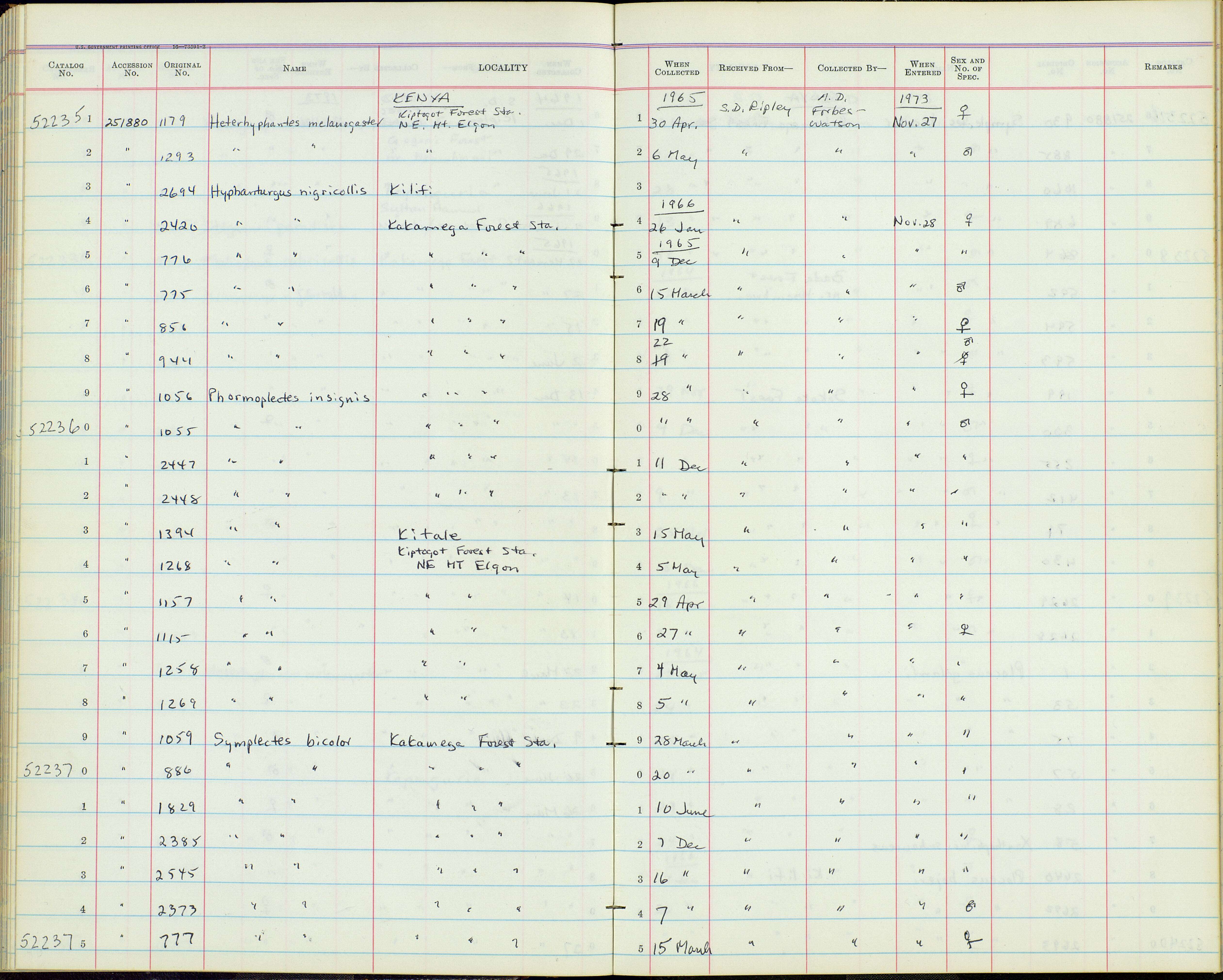The width and height of the screenshot is (1223, 980).
Task: Click original number 2448
Action: [180, 499]
